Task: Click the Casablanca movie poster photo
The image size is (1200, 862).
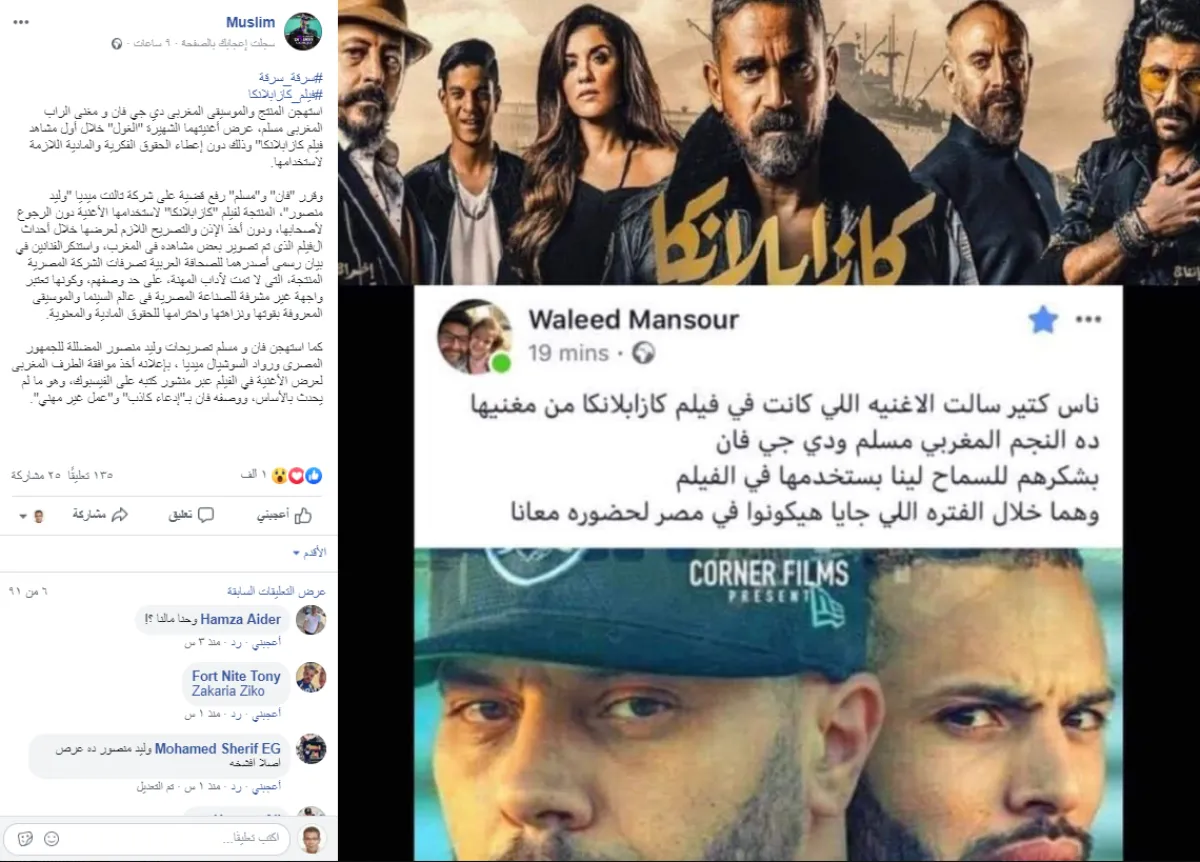Action: click(x=768, y=142)
